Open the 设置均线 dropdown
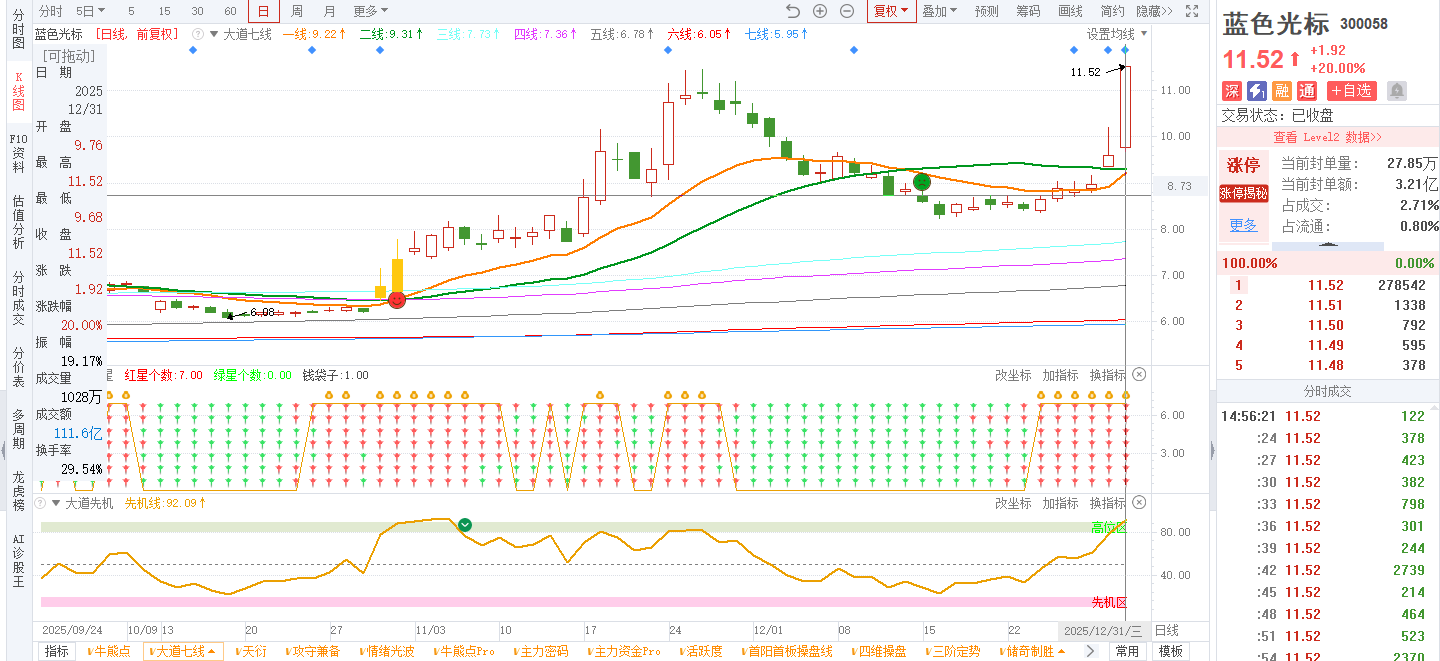 coord(1117,34)
